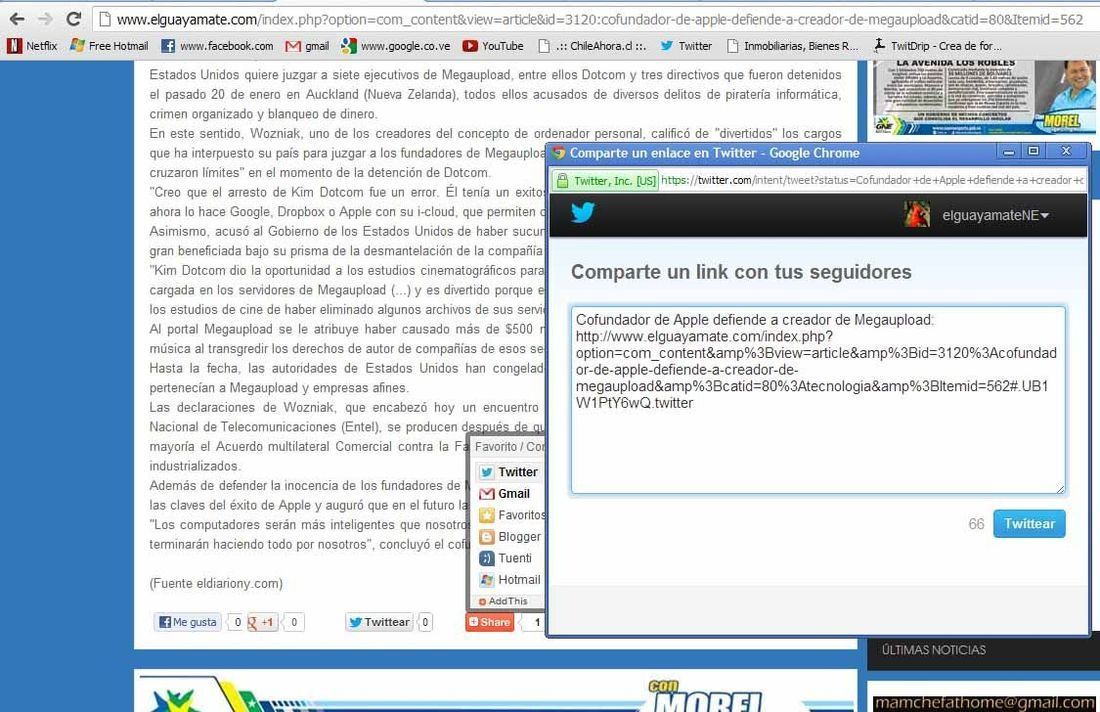The height and width of the screenshot is (712, 1100).
Task: Click the Twittear button below the article
Action: pyautogui.click(x=380, y=622)
